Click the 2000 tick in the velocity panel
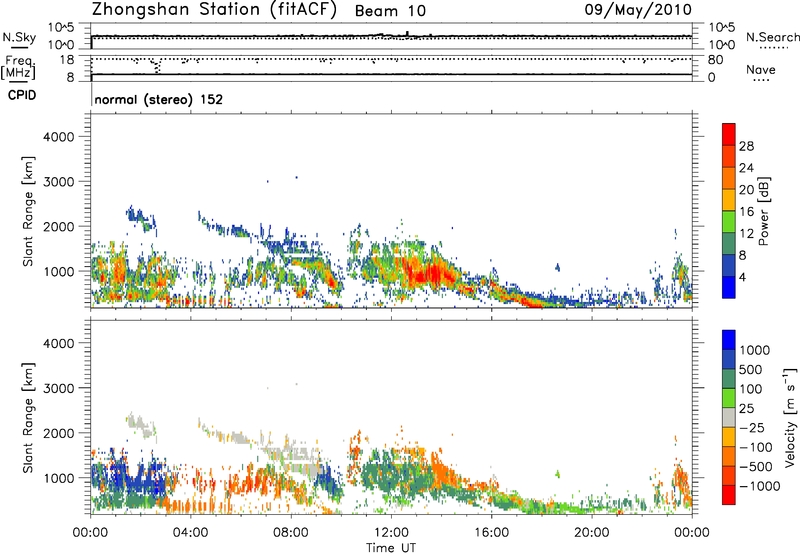This screenshot has width=800, height=554. pyautogui.click(x=59, y=433)
